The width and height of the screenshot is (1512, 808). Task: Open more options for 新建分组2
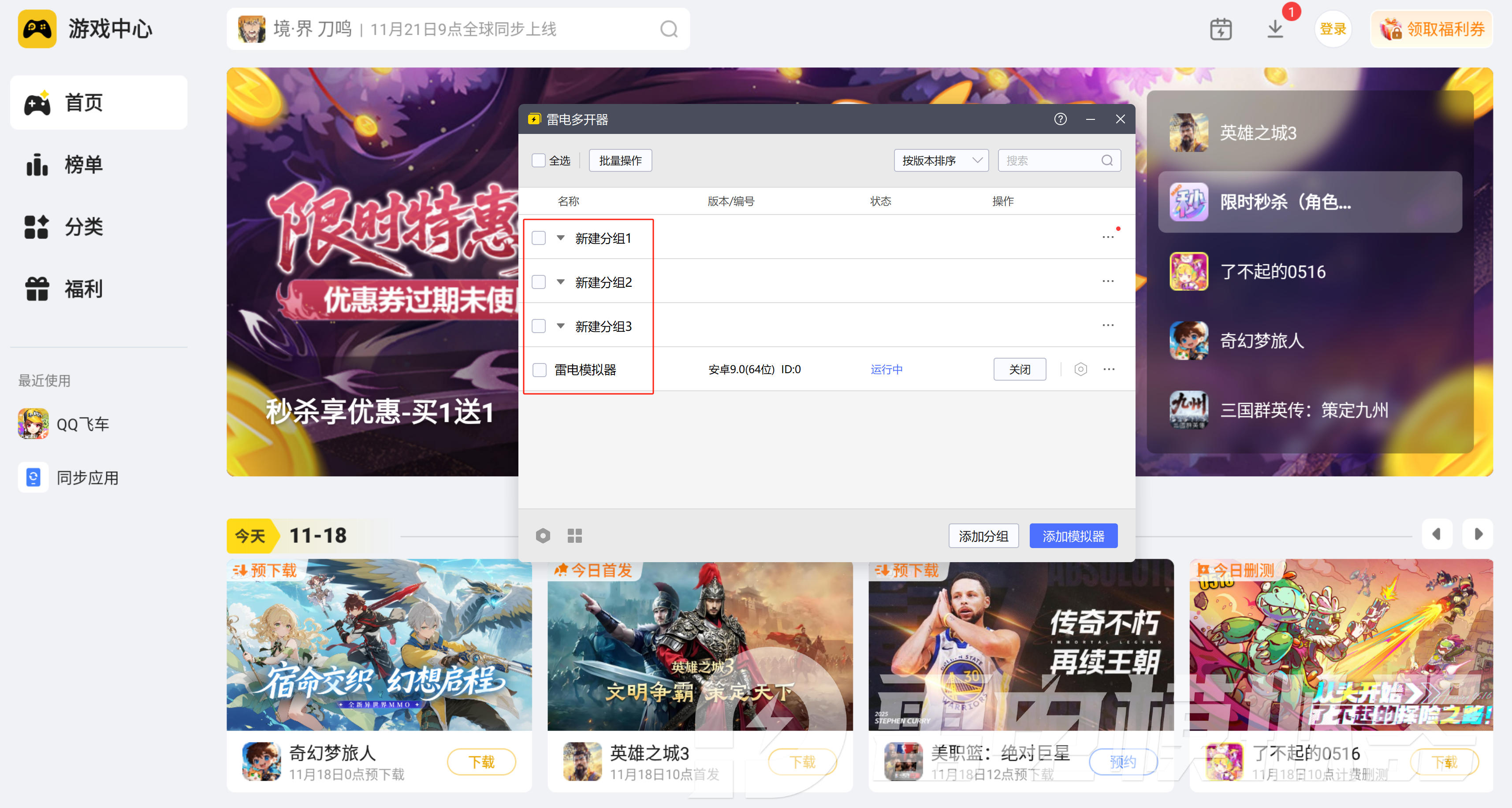click(1108, 282)
